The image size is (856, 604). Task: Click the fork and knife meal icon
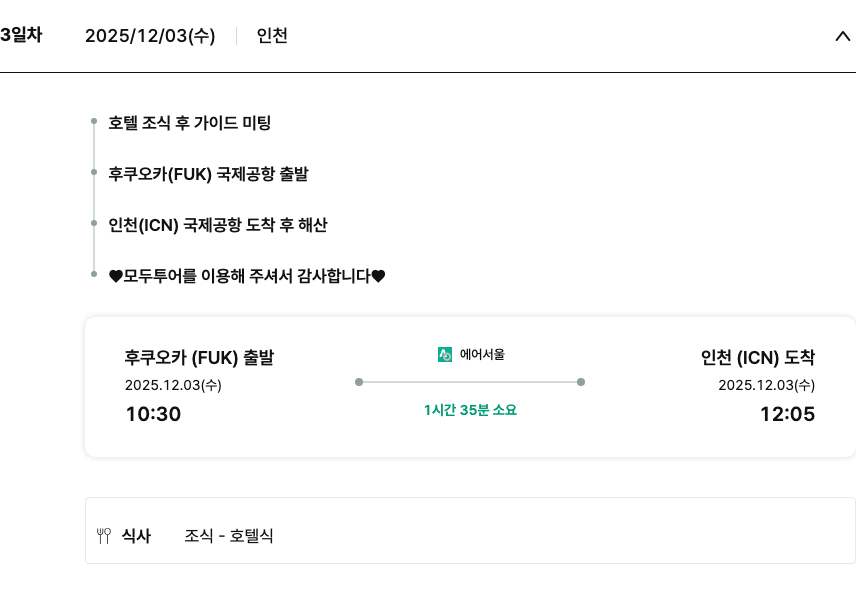click(103, 536)
